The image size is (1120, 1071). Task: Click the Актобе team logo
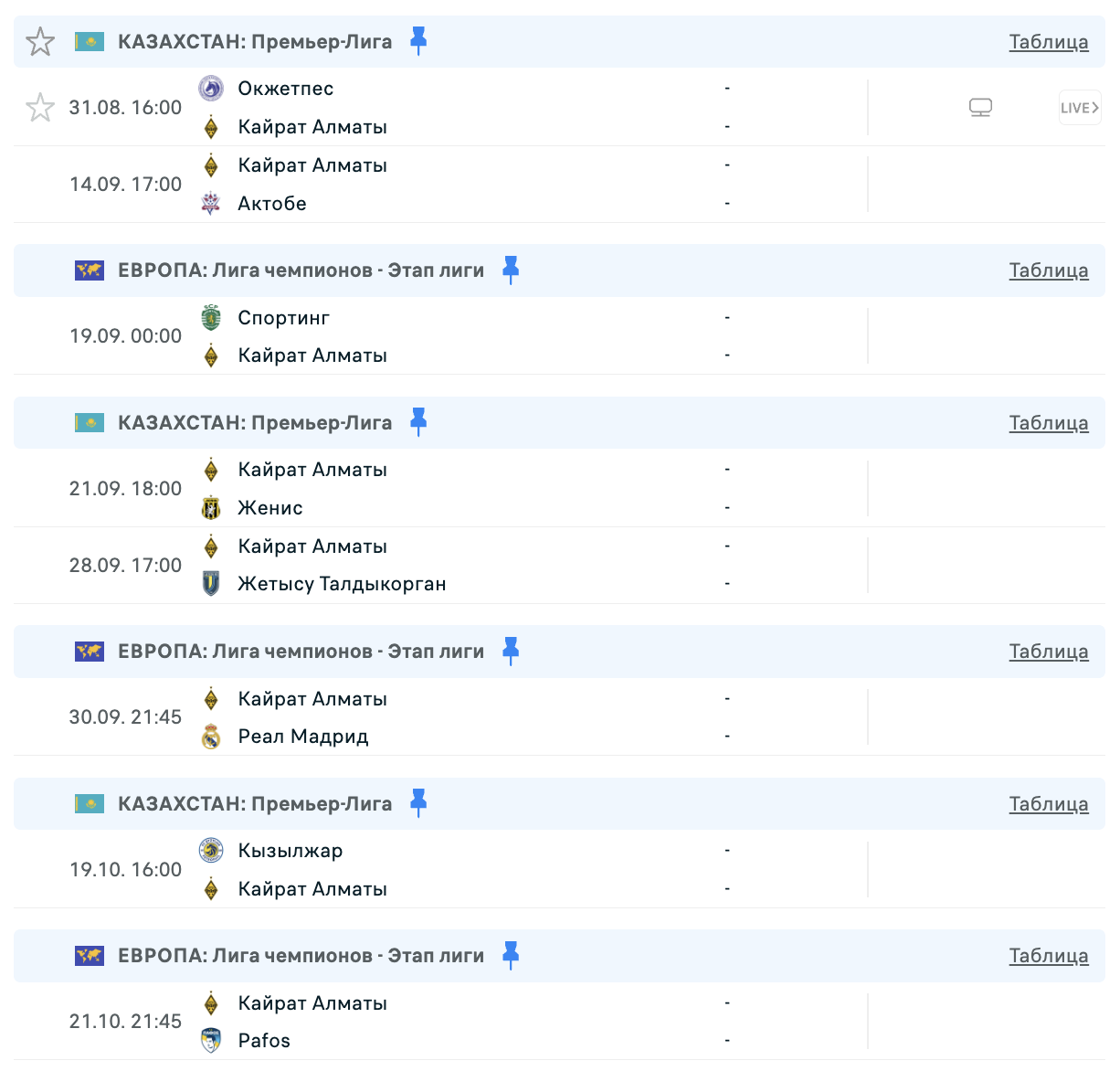pyautogui.click(x=211, y=204)
